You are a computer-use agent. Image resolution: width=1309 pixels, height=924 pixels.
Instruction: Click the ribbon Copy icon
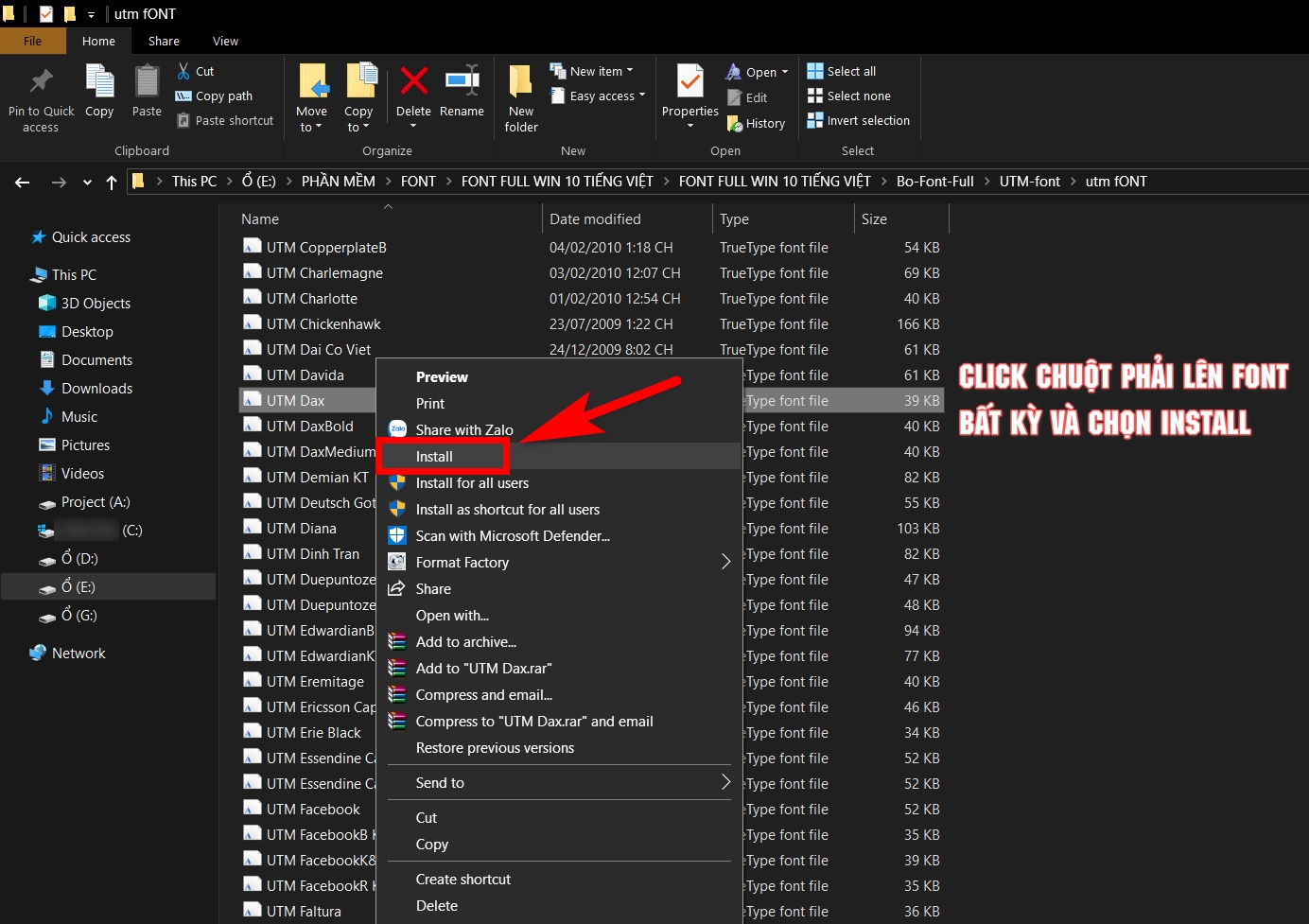(99, 81)
